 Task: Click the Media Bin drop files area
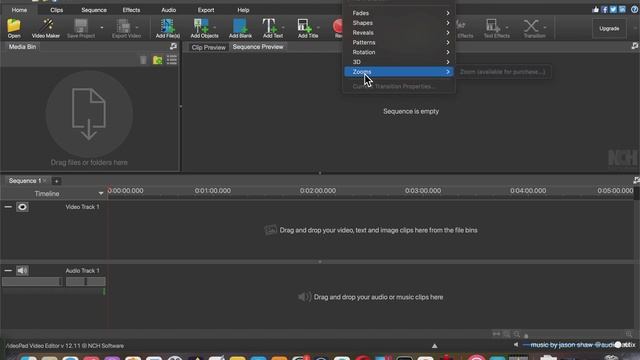tap(89, 119)
